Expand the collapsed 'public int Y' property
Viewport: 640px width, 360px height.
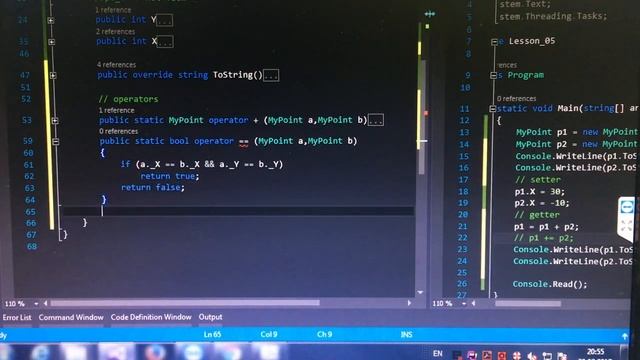[x=51, y=20]
